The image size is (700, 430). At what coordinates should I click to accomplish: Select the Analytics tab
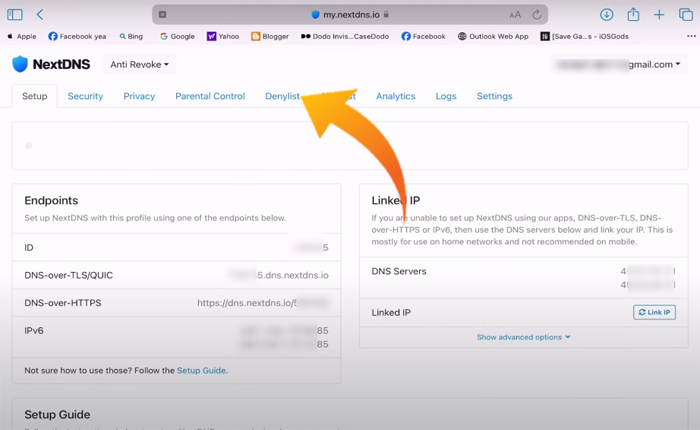coord(395,96)
